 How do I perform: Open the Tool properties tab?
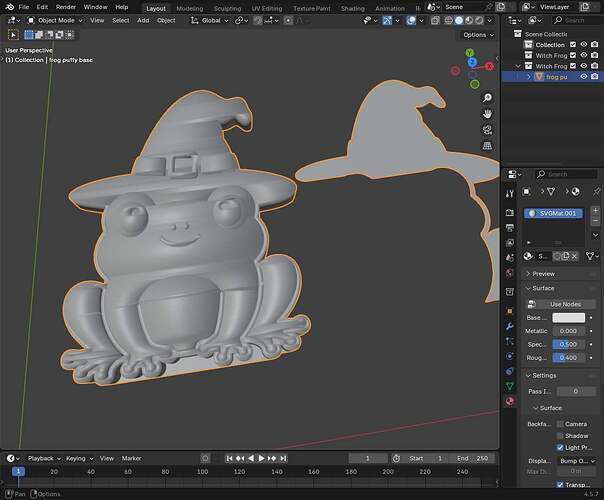point(510,193)
